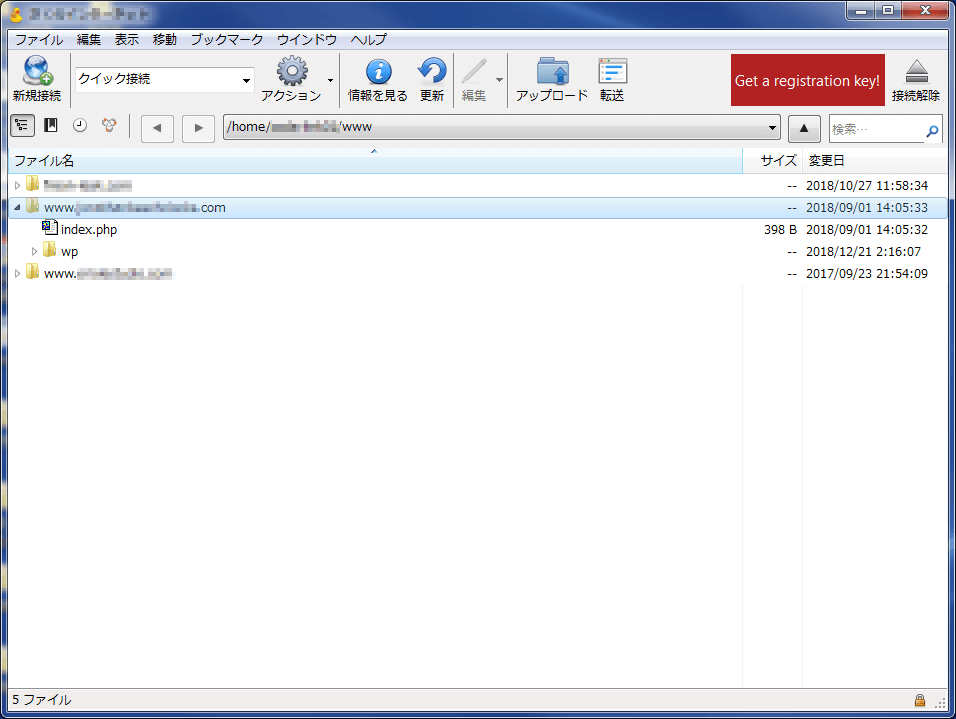956x719 pixels.
Task: Open the path /home/.../www dropdown arrow
Action: coord(771,128)
